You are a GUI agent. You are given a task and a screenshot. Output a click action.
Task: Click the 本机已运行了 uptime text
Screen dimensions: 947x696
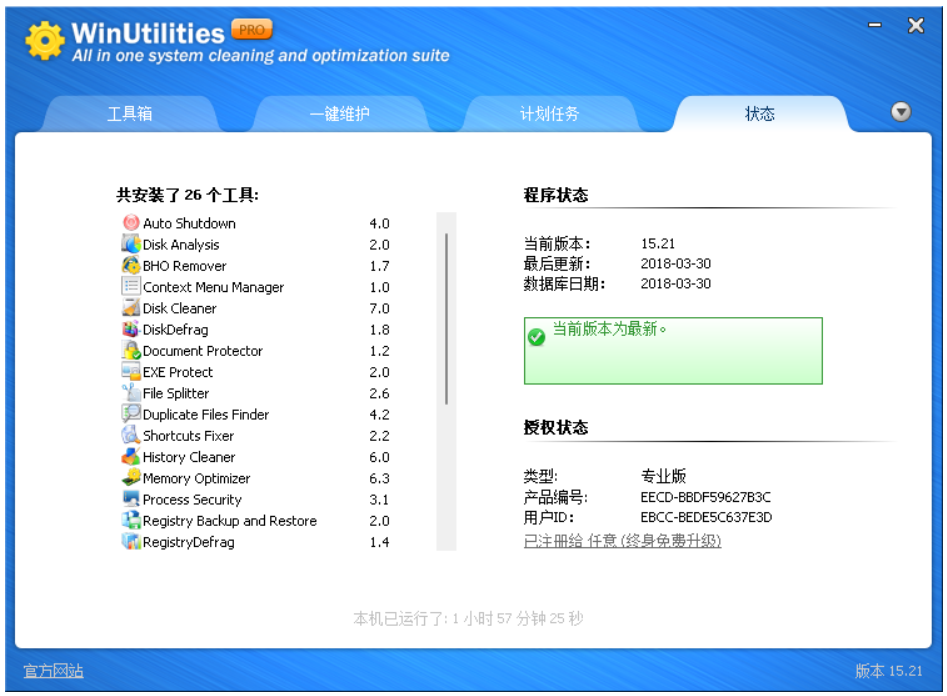(x=468, y=618)
